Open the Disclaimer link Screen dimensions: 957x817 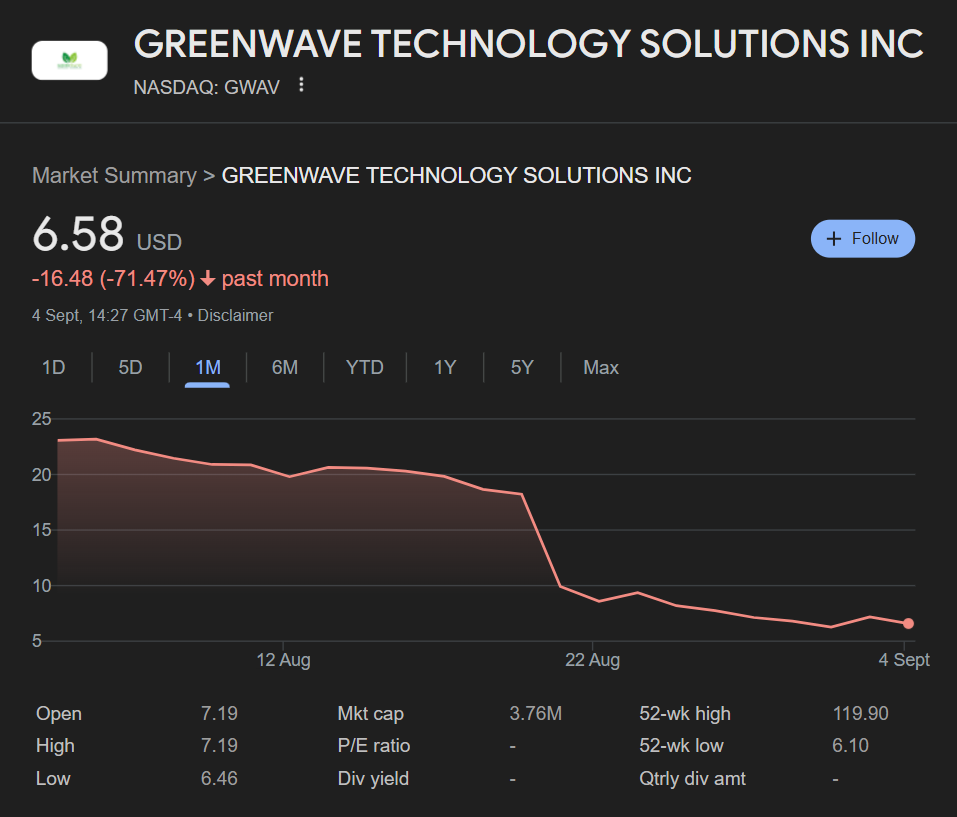pos(235,315)
